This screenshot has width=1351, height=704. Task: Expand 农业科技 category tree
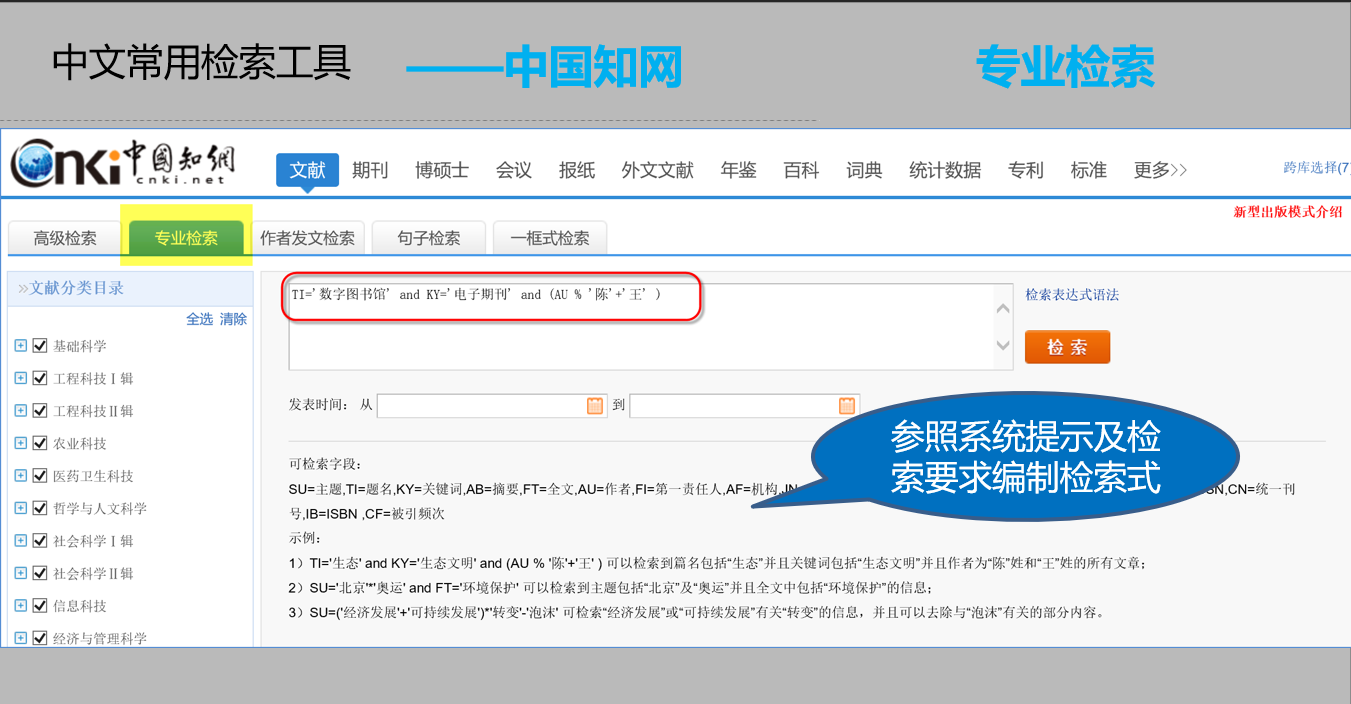pyautogui.click(x=21, y=443)
